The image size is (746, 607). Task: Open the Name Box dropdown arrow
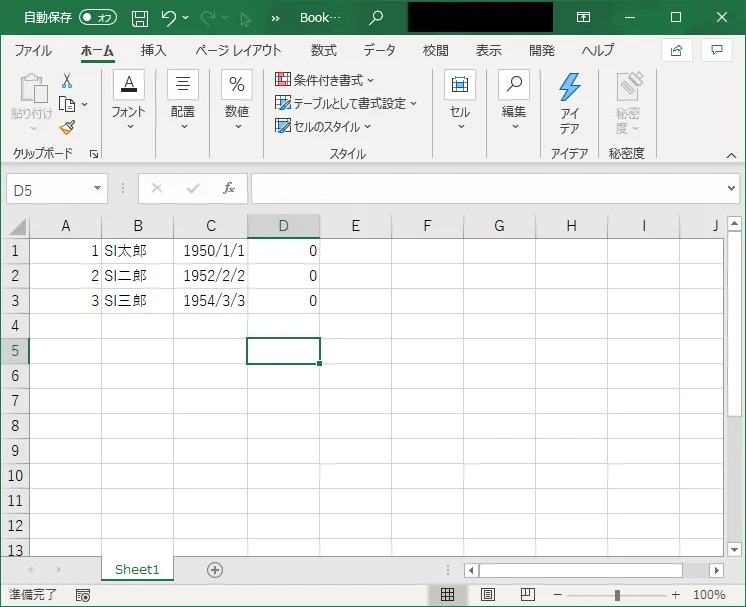pyautogui.click(x=98, y=188)
